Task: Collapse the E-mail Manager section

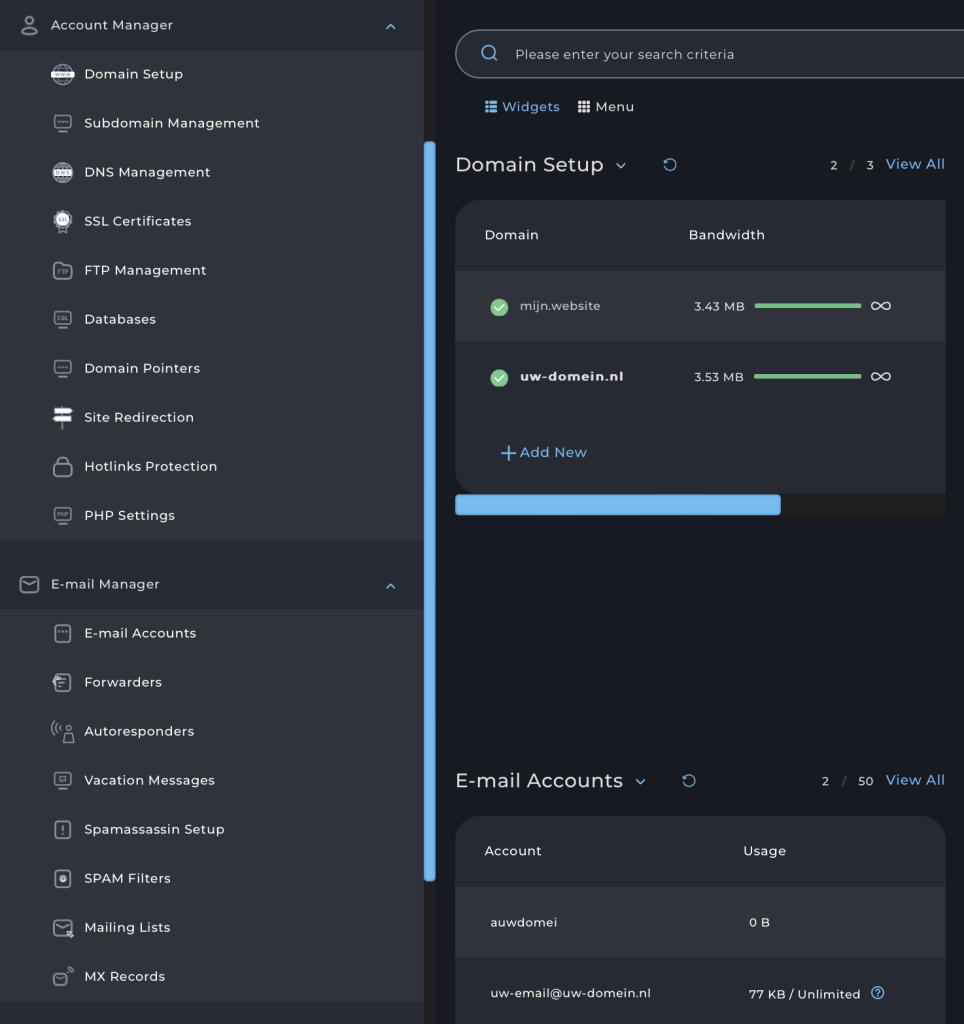Action: [x=390, y=585]
